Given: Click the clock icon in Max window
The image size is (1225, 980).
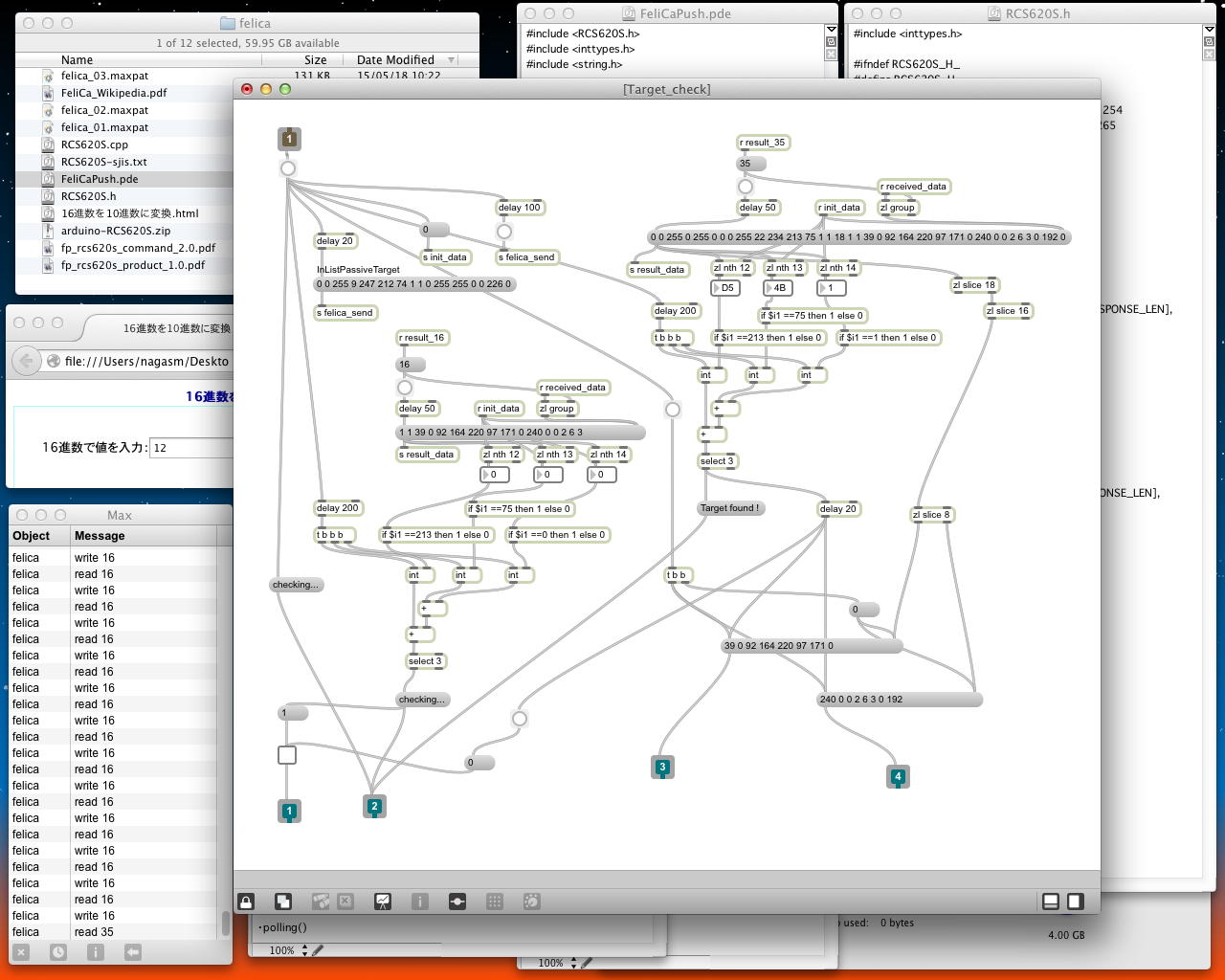Looking at the screenshot, I should click(58, 952).
